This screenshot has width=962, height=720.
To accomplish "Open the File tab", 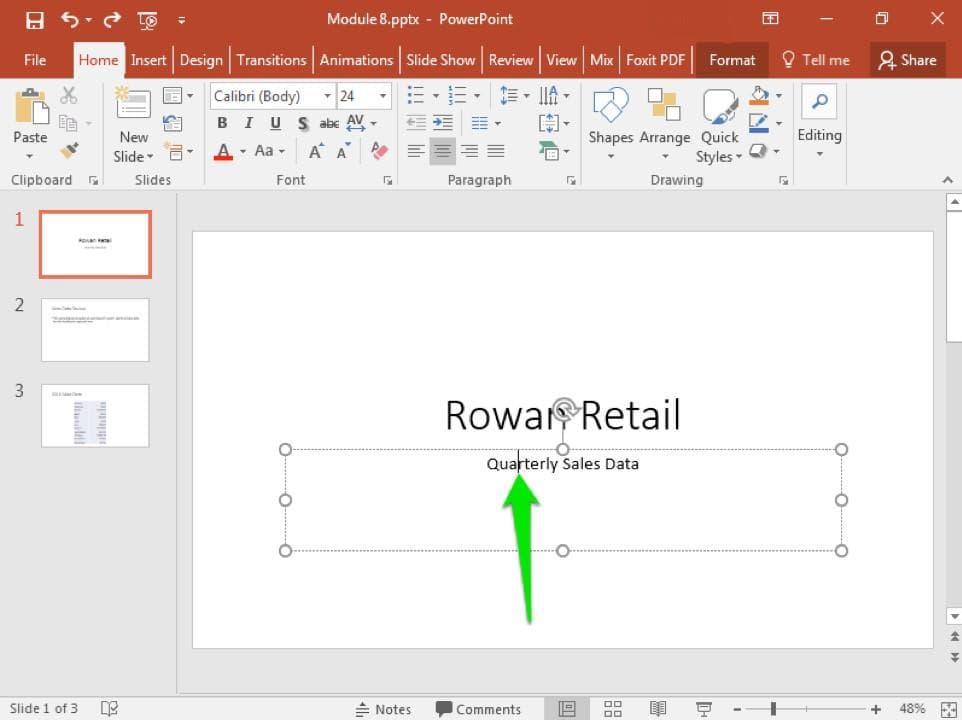I will (35, 60).
